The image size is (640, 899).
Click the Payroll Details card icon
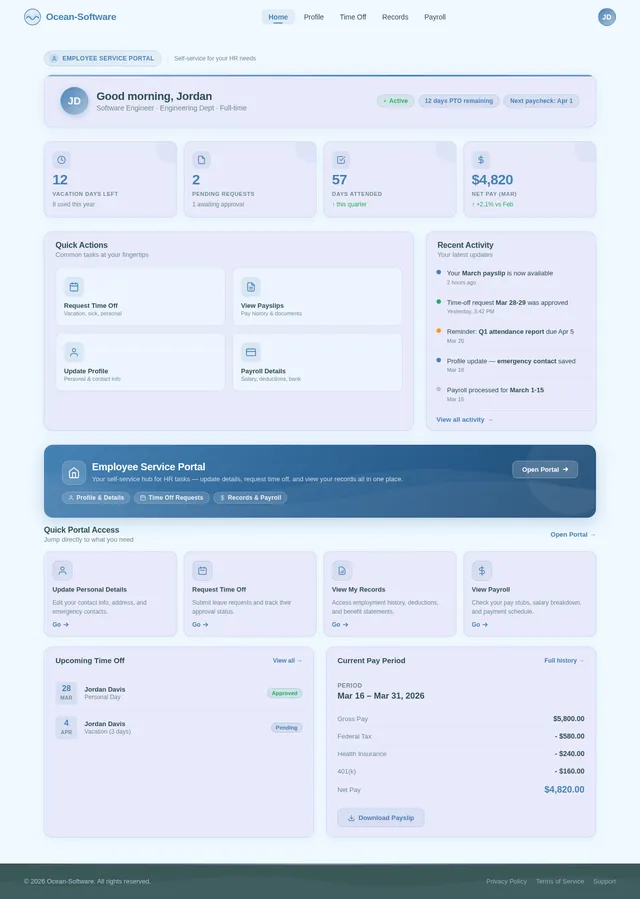pos(251,352)
